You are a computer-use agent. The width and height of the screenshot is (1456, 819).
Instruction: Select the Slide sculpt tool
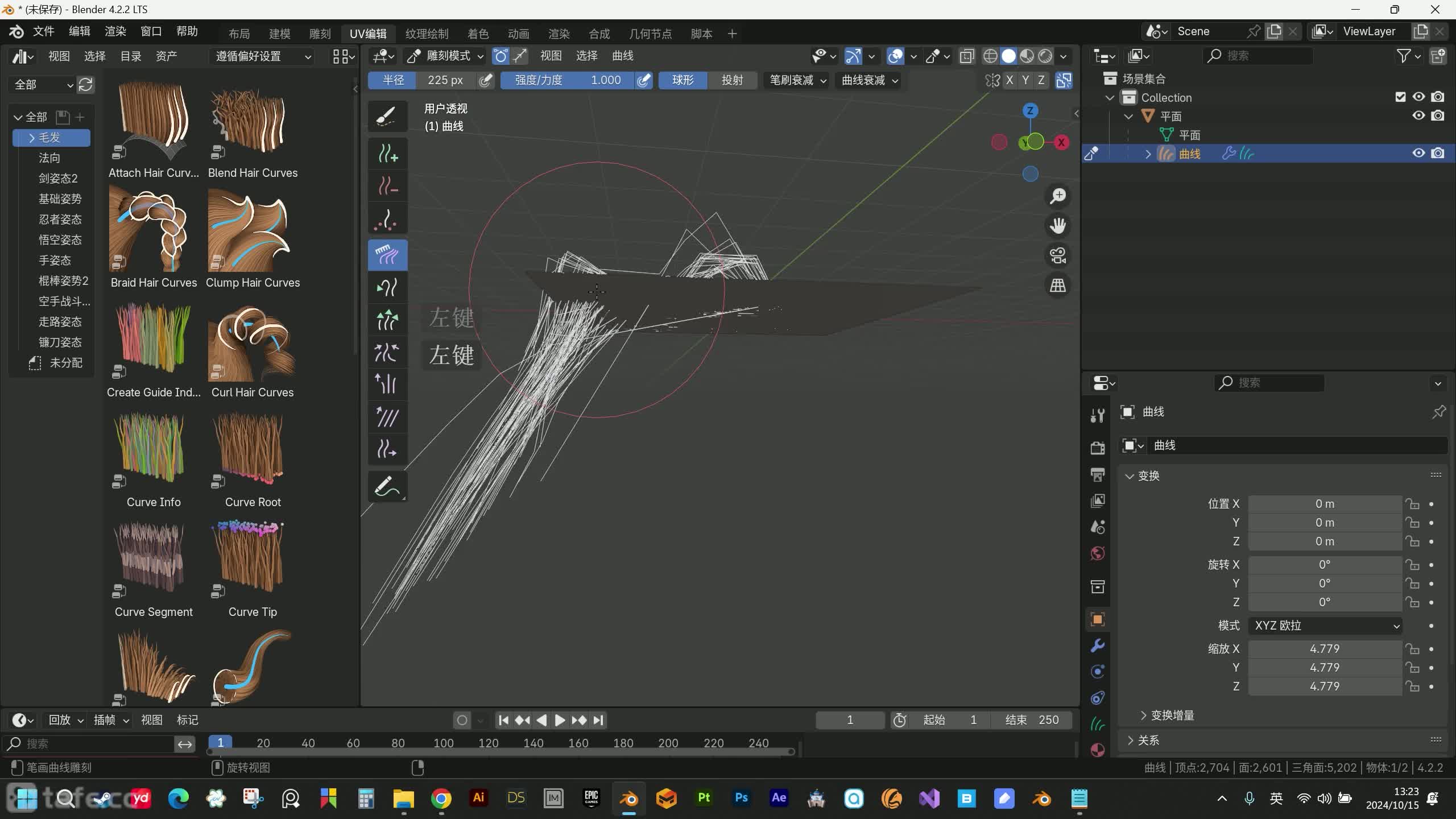[387, 450]
